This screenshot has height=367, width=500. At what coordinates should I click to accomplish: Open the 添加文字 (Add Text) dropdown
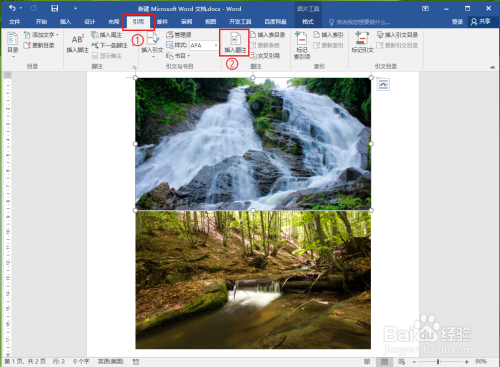click(41, 35)
